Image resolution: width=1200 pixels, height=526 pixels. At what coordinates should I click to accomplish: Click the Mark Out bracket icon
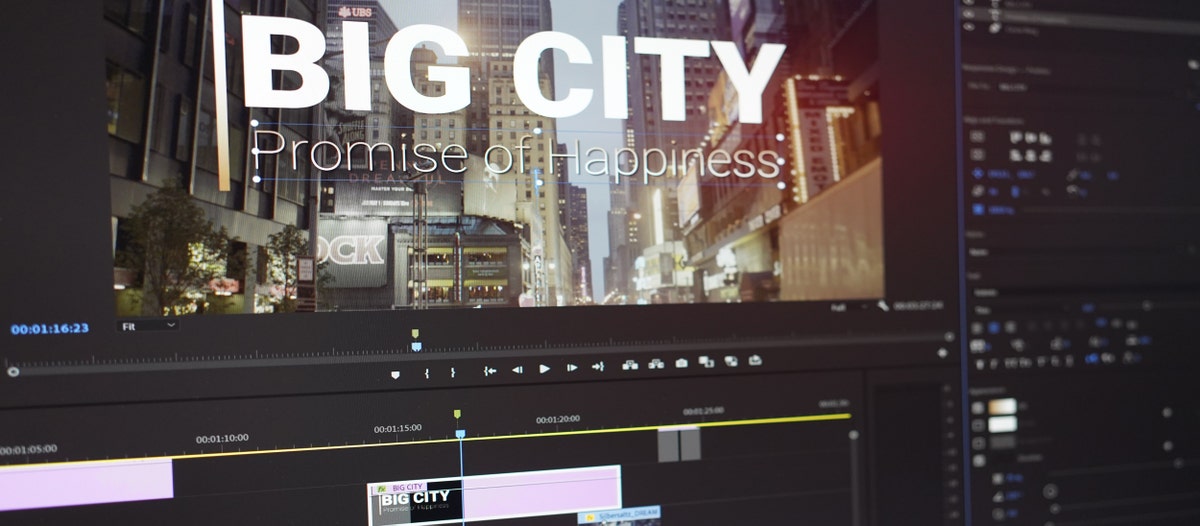tap(453, 372)
